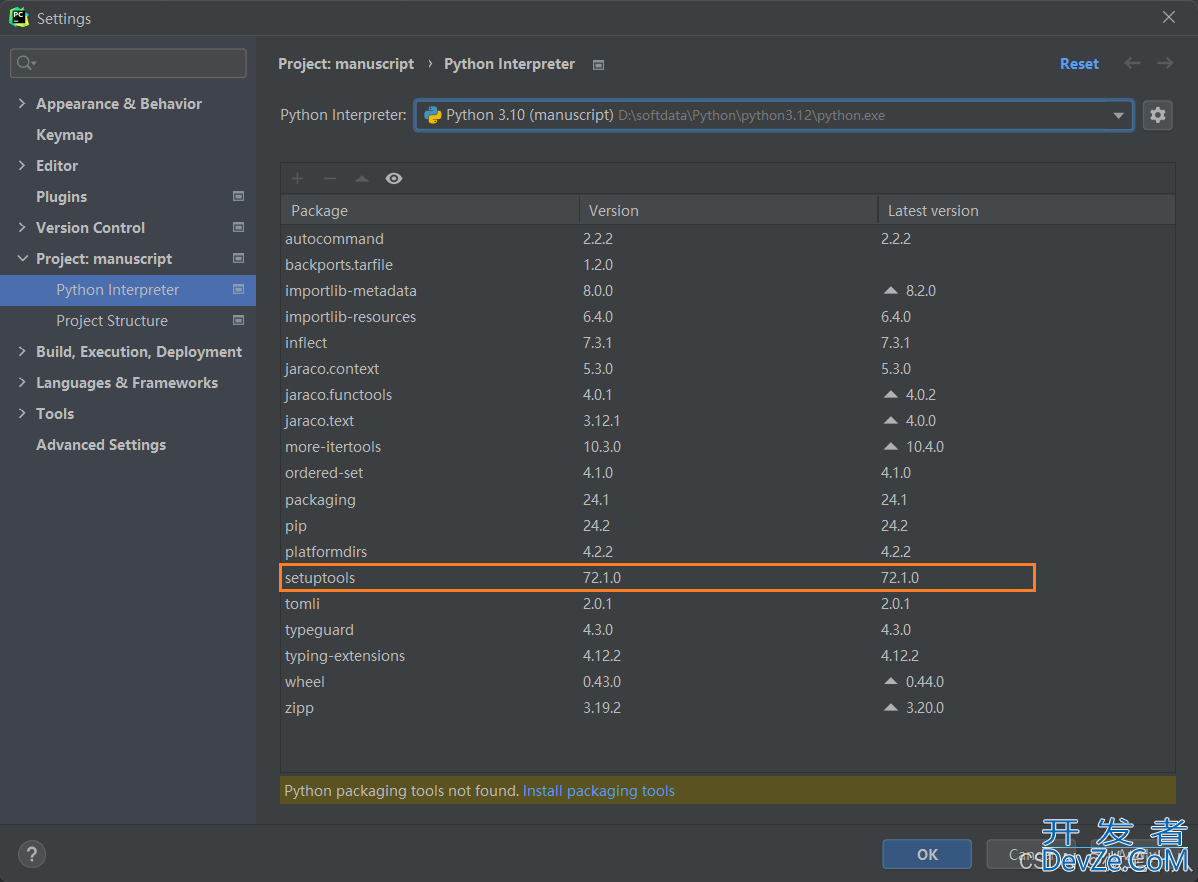Click the upgrade package arrow icon

coord(361,179)
